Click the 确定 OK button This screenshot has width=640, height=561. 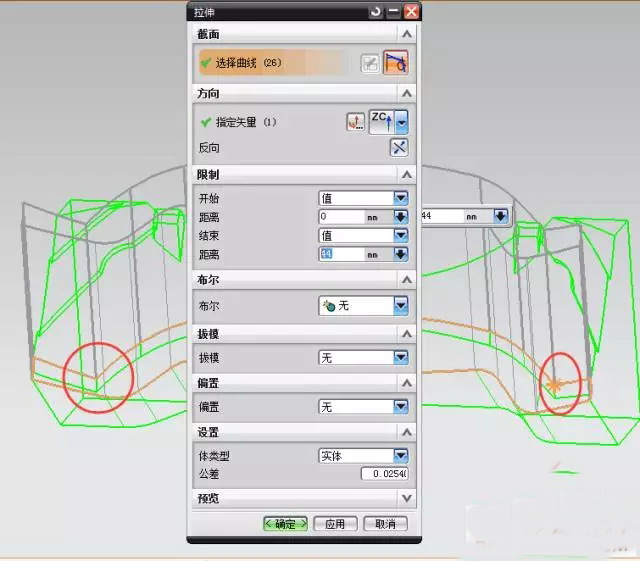285,524
